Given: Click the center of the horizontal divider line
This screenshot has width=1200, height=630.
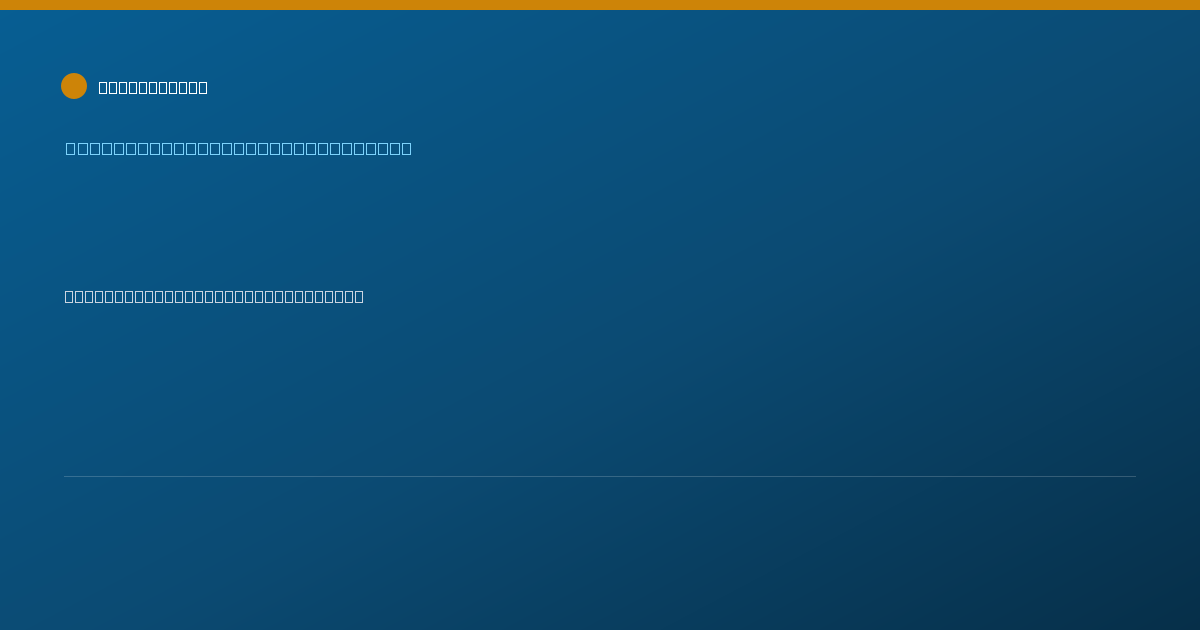Looking at the screenshot, I should (x=600, y=476).
